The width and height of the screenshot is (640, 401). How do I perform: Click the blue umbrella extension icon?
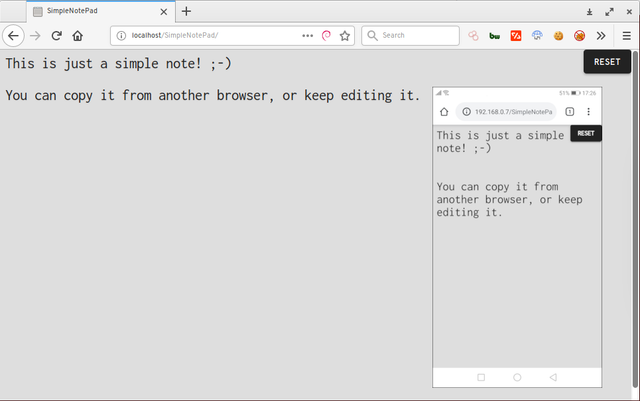537,36
